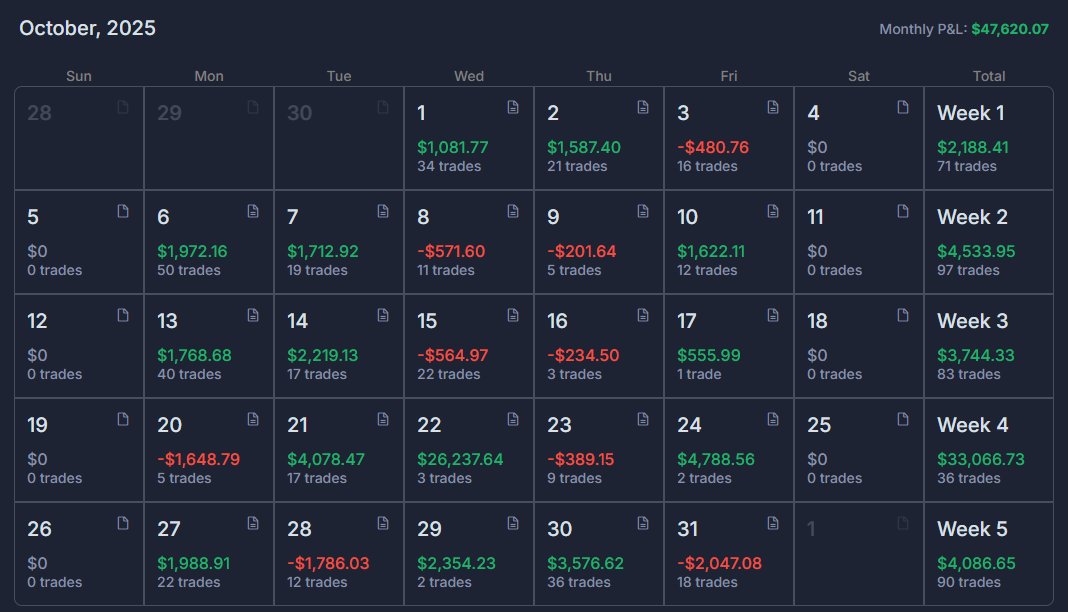Click the blank note icon on October 25
The height and width of the screenshot is (612, 1068).
tap(903, 419)
